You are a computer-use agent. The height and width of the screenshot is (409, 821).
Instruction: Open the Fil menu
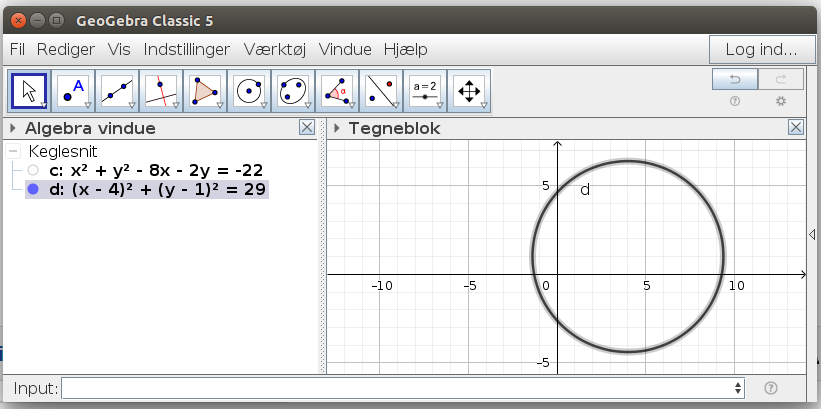coord(17,50)
